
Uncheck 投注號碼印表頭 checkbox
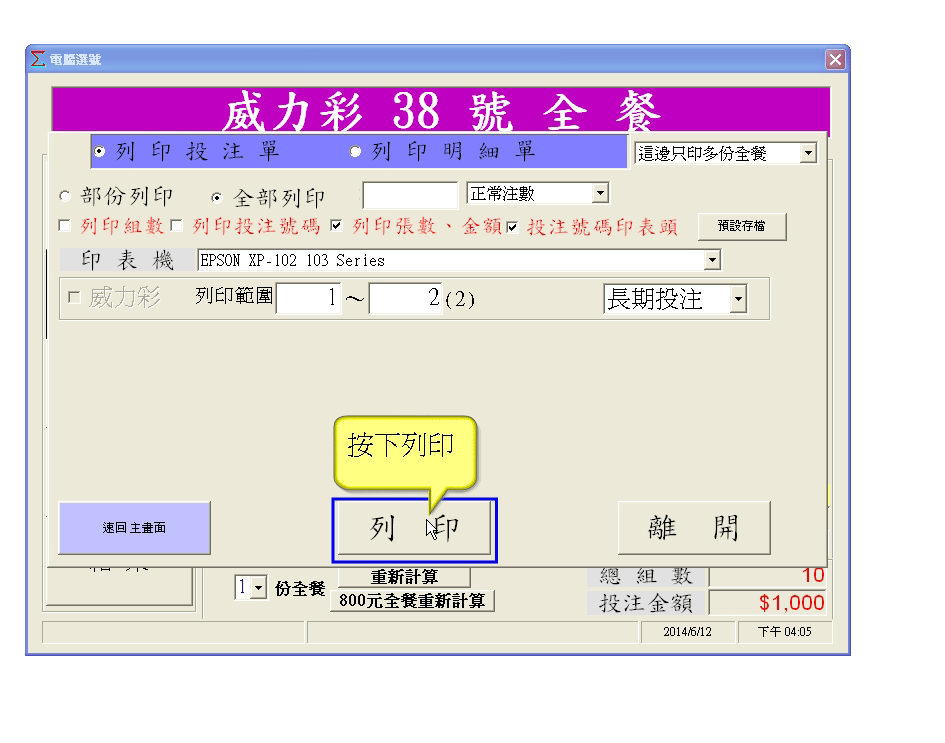coord(512,227)
